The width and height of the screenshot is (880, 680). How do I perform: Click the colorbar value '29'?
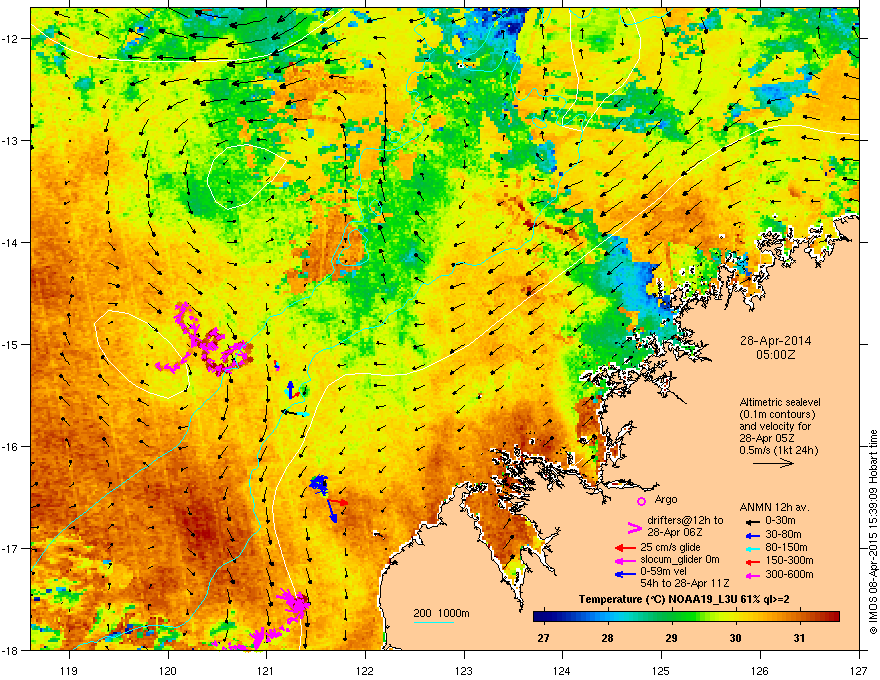671,638
